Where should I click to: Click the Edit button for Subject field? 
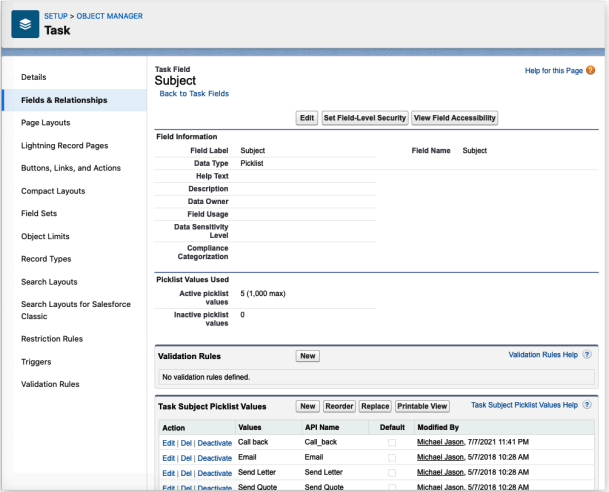coord(307,118)
